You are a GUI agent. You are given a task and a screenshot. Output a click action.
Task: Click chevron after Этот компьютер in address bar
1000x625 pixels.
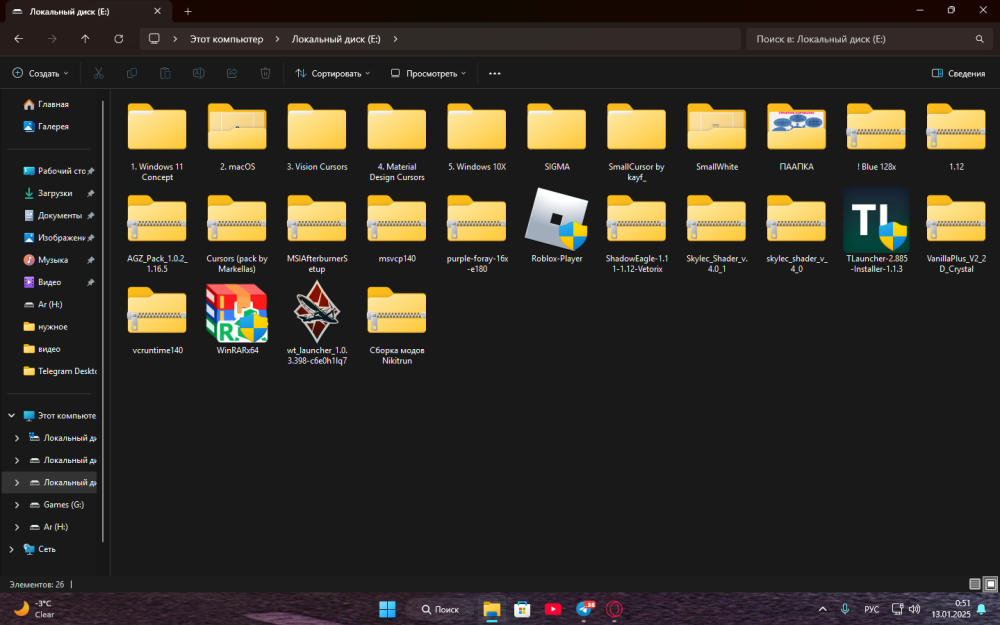277,39
